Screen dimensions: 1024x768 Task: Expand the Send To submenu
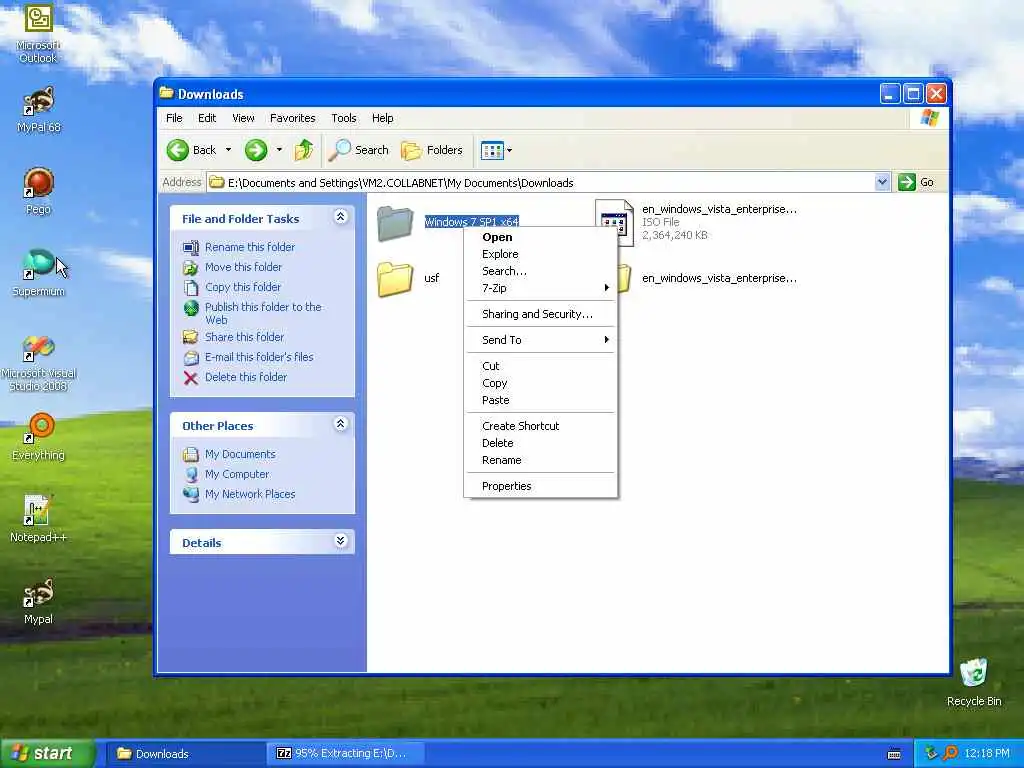coord(541,340)
